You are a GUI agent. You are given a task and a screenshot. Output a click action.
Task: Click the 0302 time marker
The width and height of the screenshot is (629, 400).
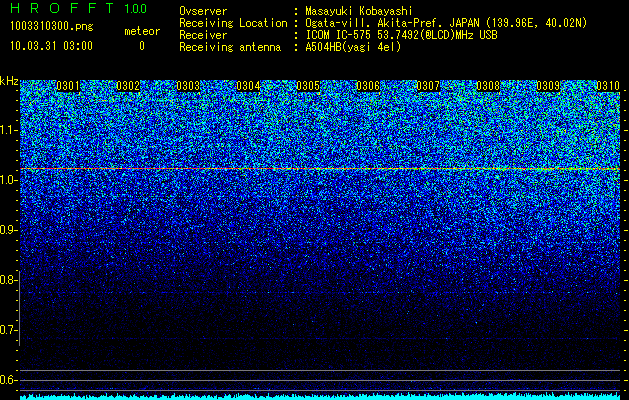(128, 86)
